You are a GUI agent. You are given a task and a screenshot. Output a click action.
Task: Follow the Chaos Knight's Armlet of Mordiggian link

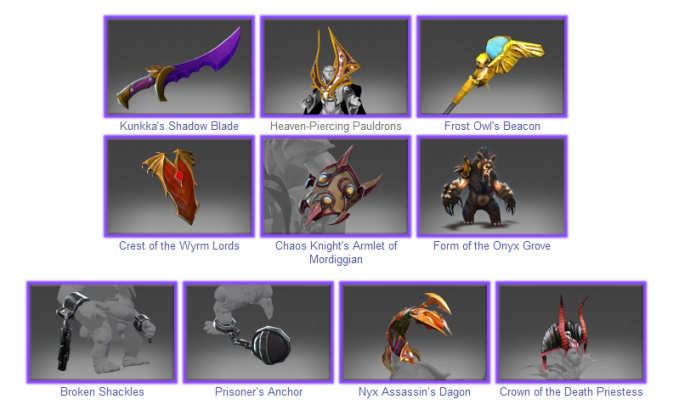[x=336, y=252]
